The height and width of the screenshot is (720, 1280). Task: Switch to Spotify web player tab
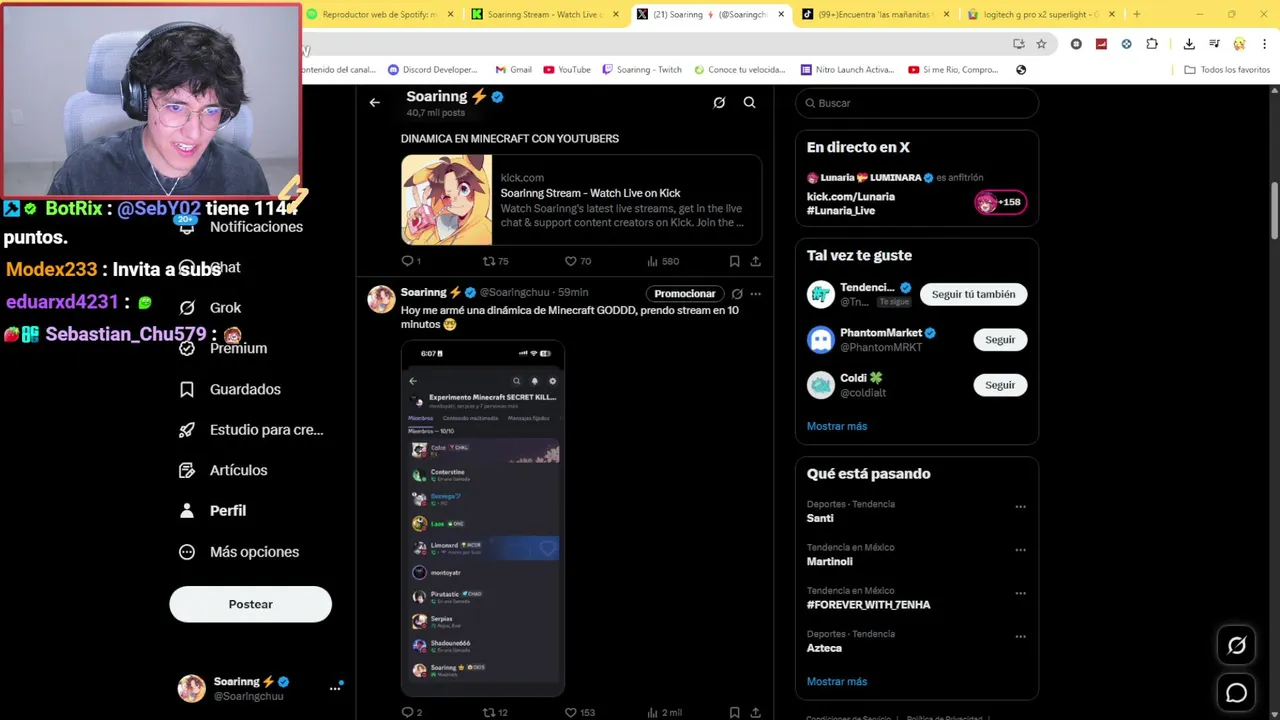(x=380, y=14)
